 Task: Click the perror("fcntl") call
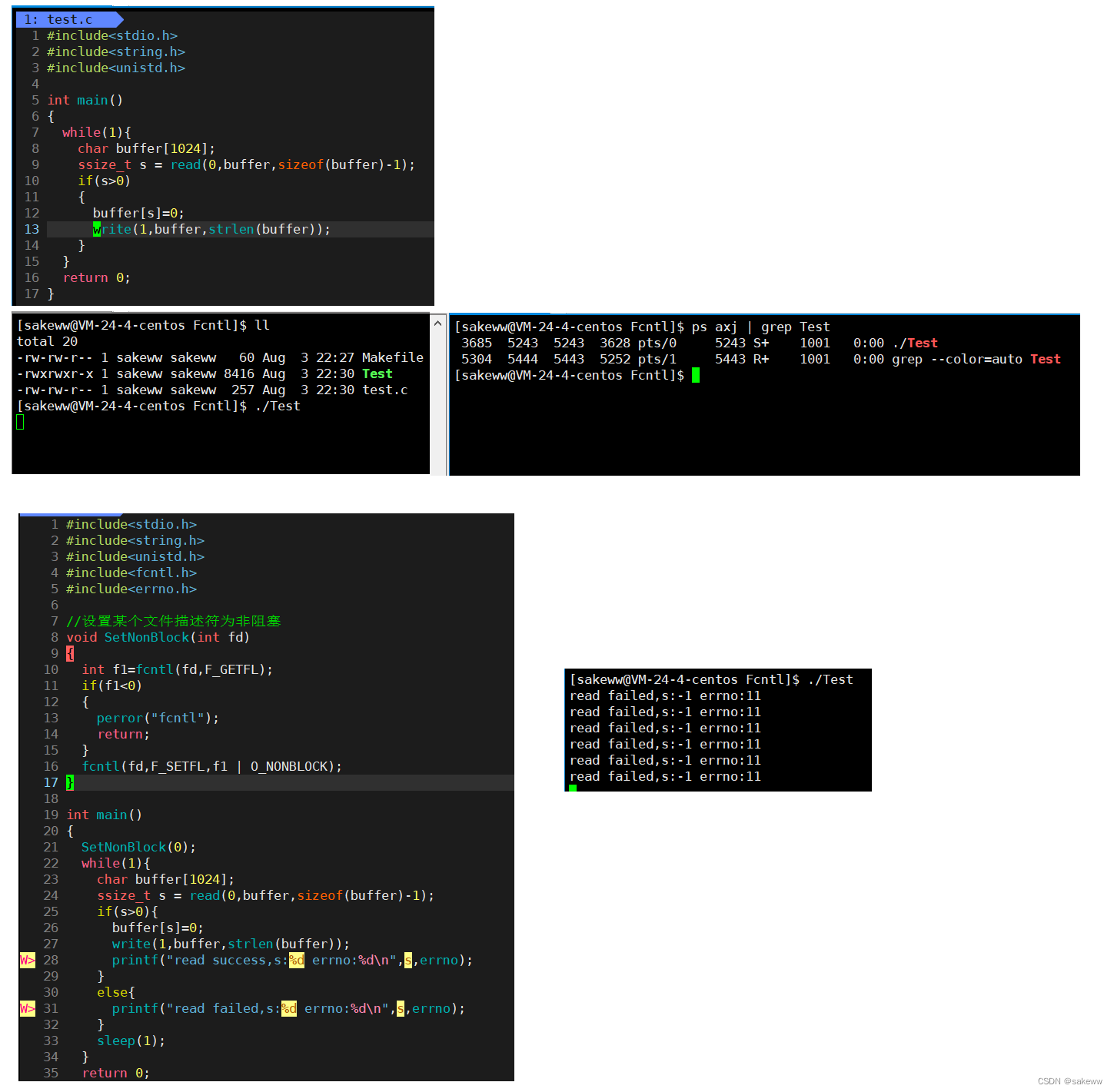(x=158, y=718)
